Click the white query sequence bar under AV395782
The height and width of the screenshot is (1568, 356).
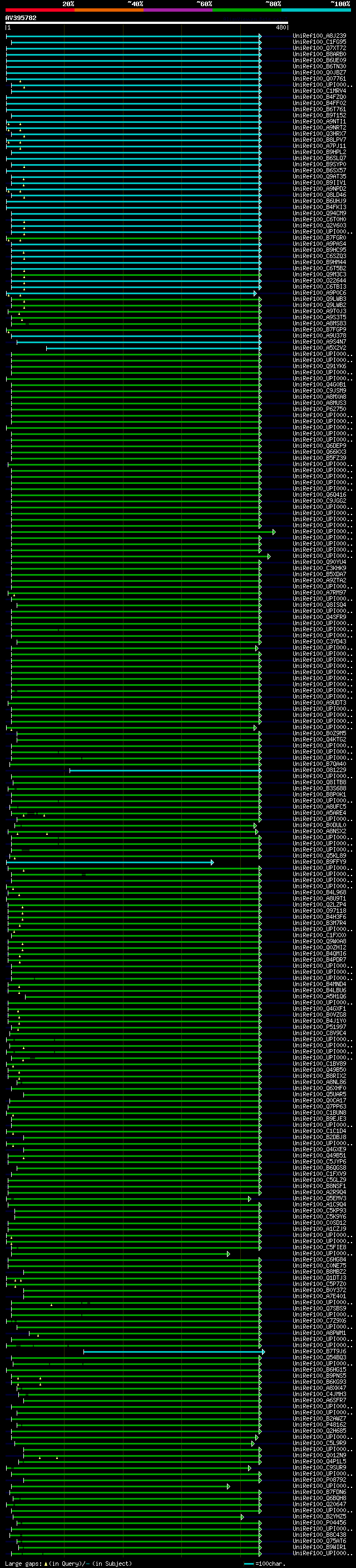pyautogui.click(x=147, y=23)
